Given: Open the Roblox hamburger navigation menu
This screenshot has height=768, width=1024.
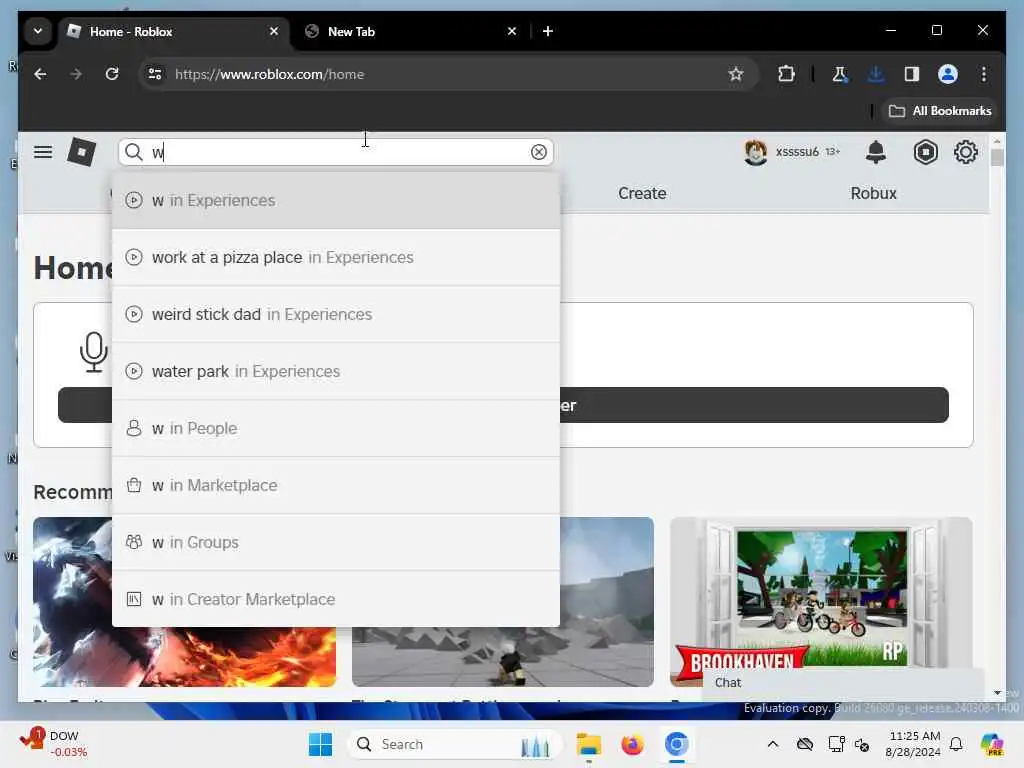Looking at the screenshot, I should click(x=43, y=152).
